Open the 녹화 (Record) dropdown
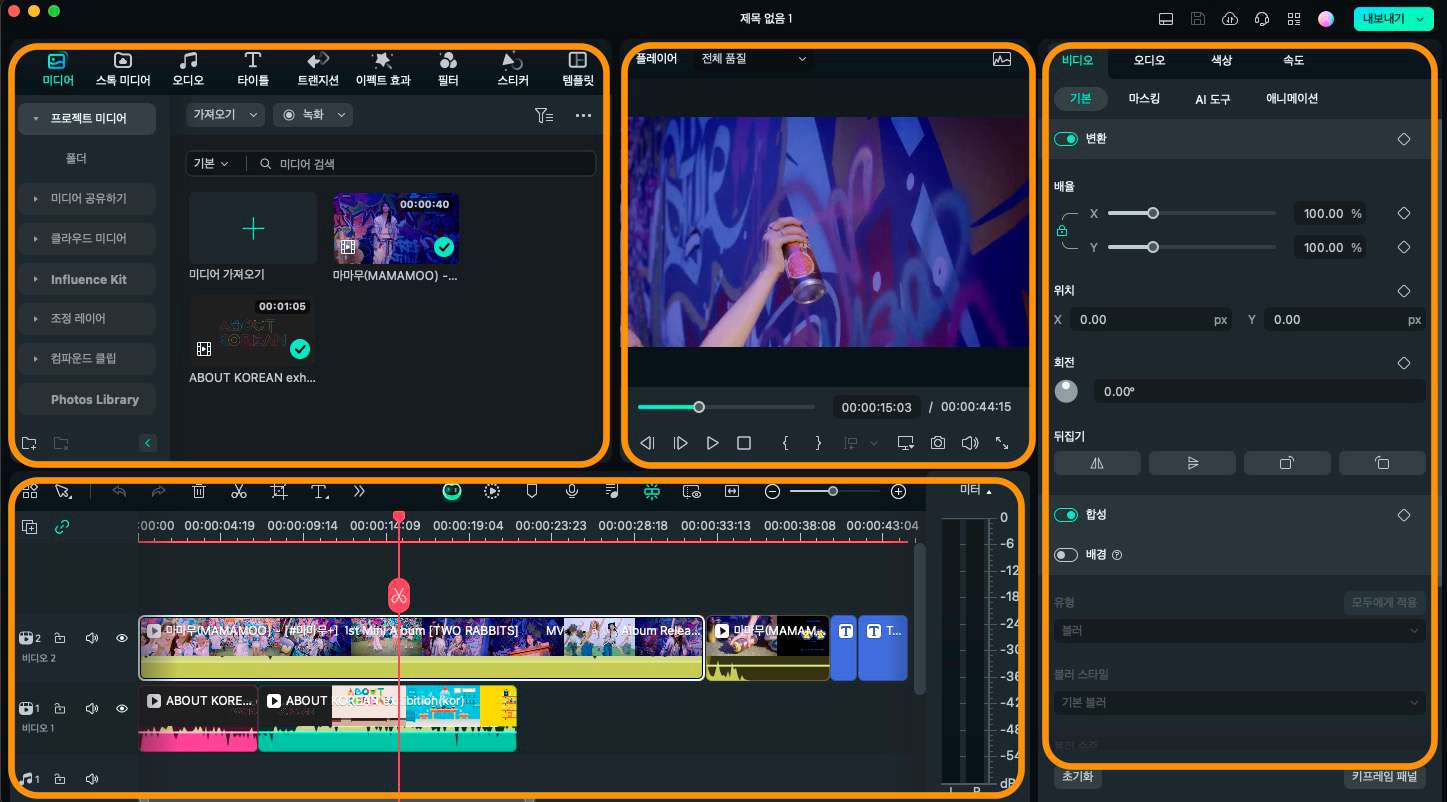 click(x=313, y=115)
